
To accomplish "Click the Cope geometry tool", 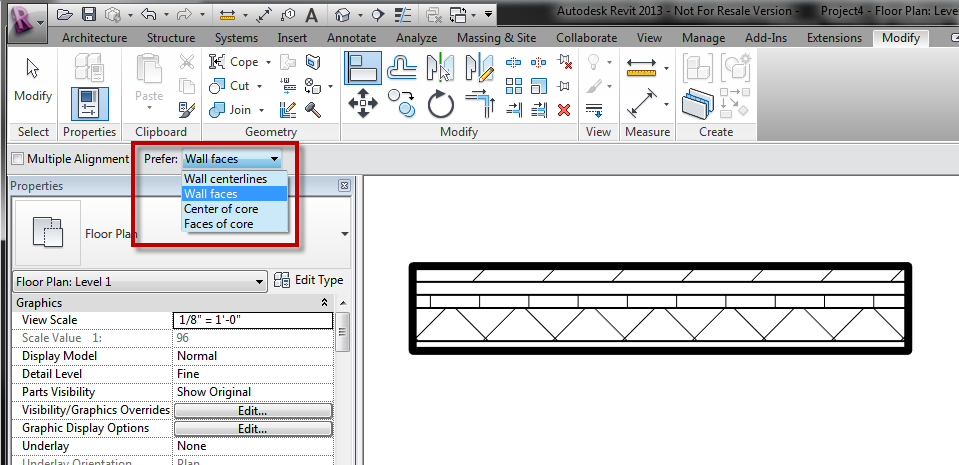I will tap(234, 62).
